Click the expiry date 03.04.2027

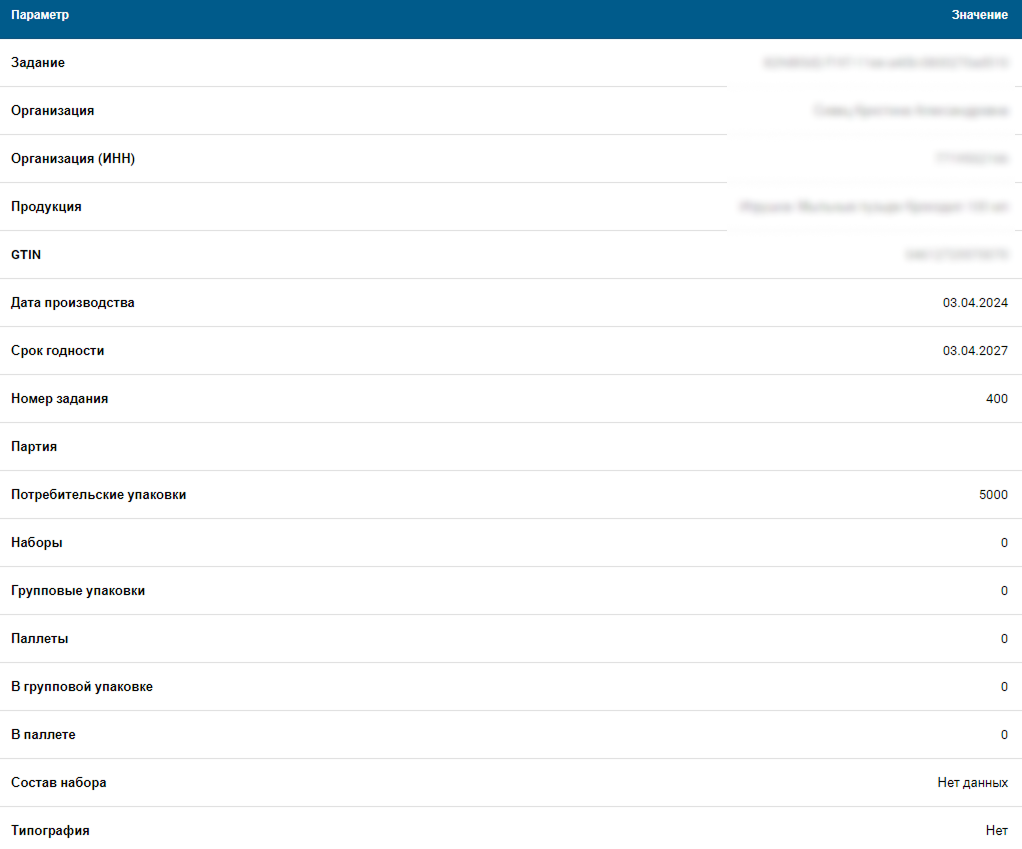coord(974,351)
